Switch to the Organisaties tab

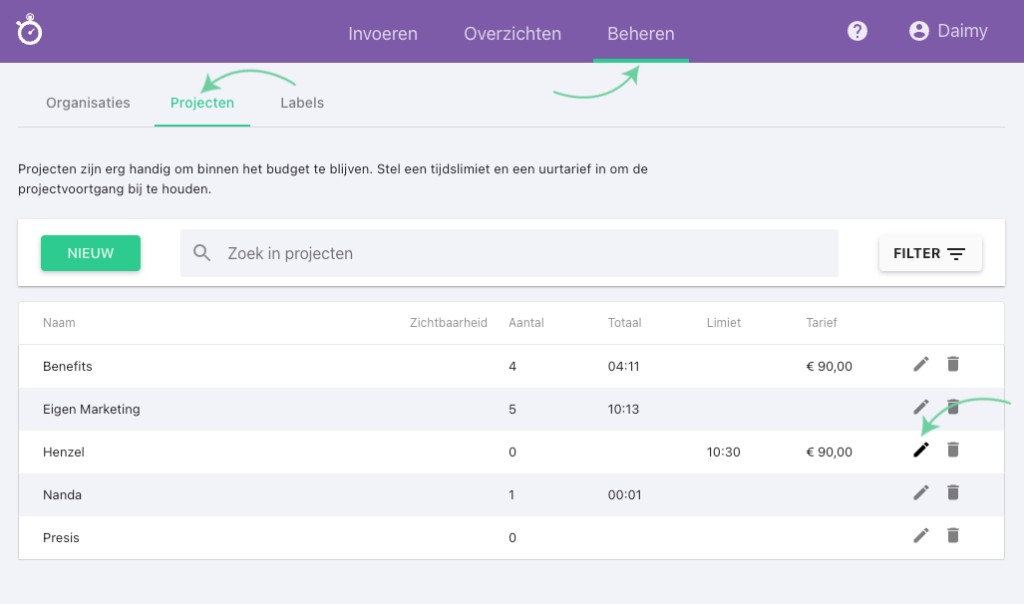88,103
